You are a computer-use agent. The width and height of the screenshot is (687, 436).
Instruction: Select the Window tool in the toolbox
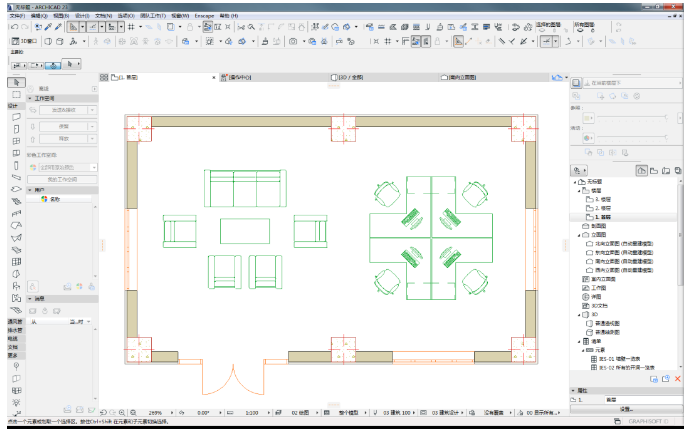point(16,141)
